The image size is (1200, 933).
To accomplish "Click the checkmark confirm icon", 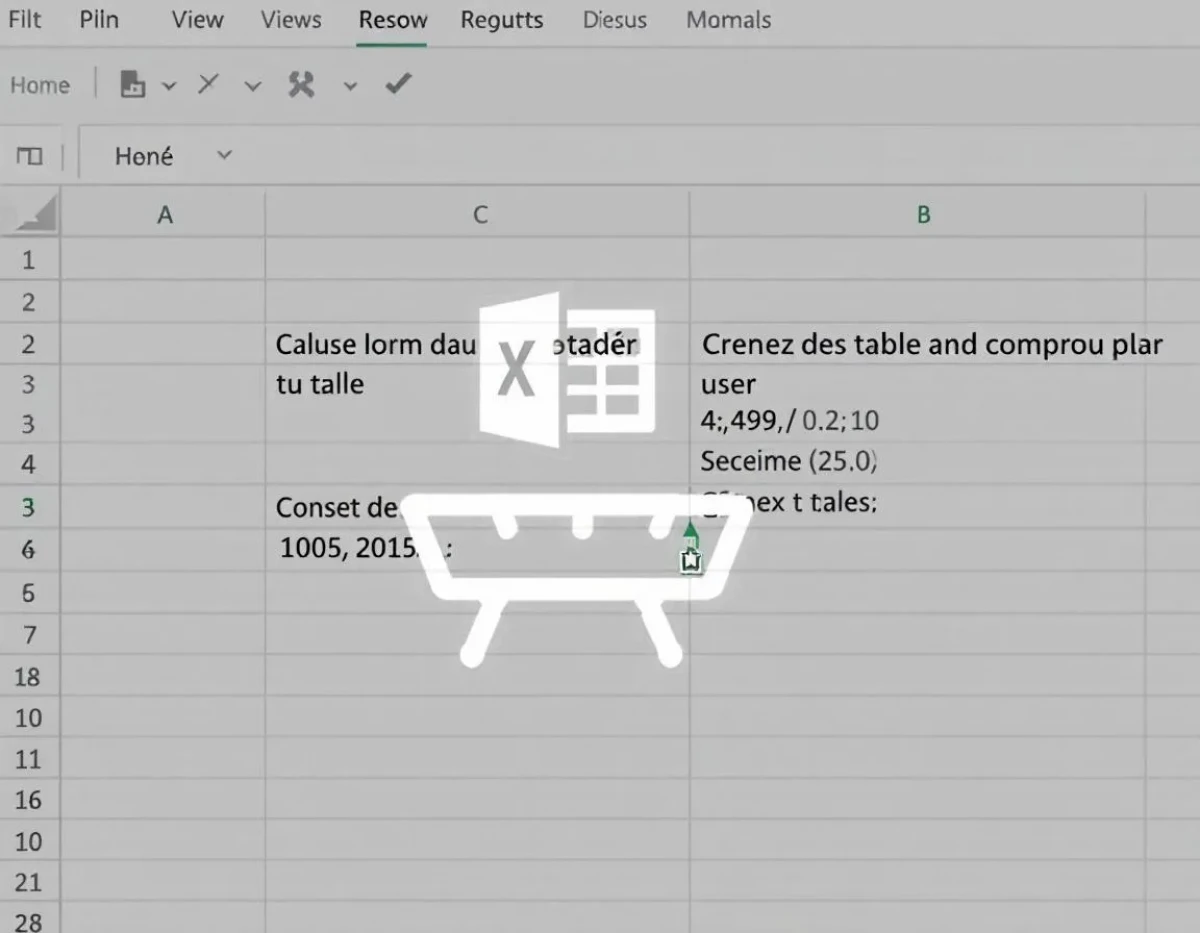I will 398,84.
